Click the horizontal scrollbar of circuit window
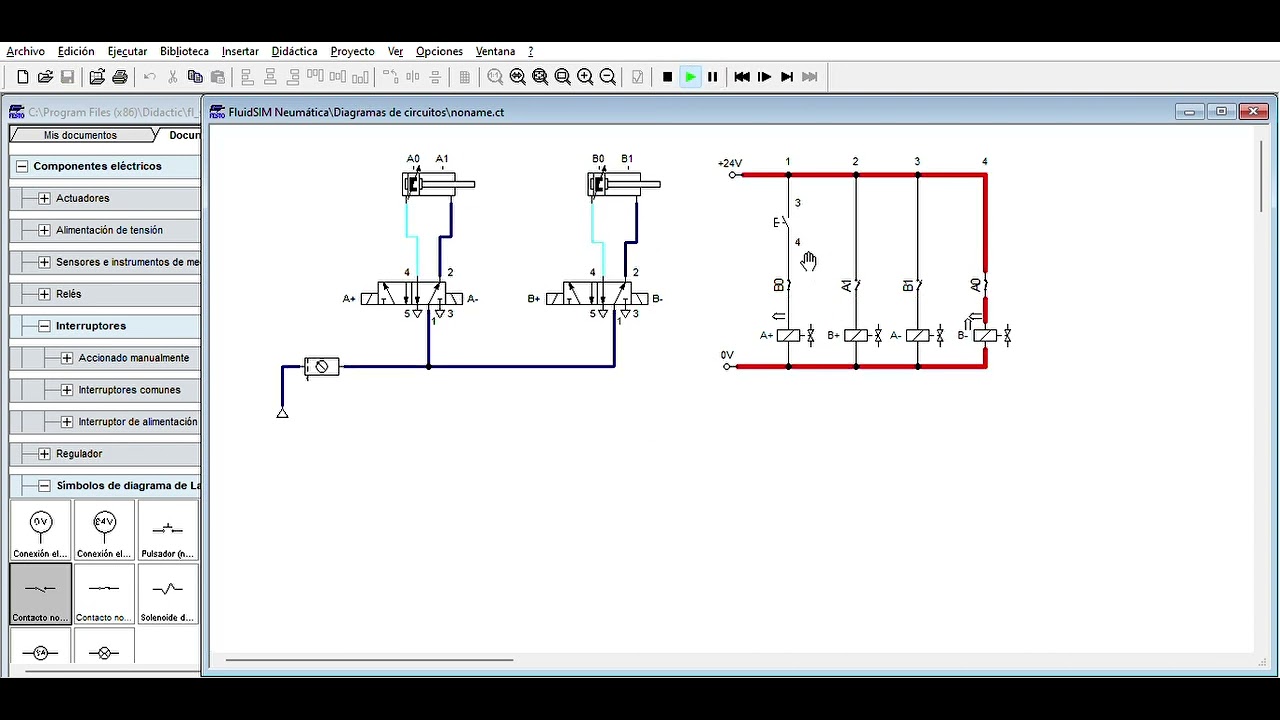 coord(369,660)
